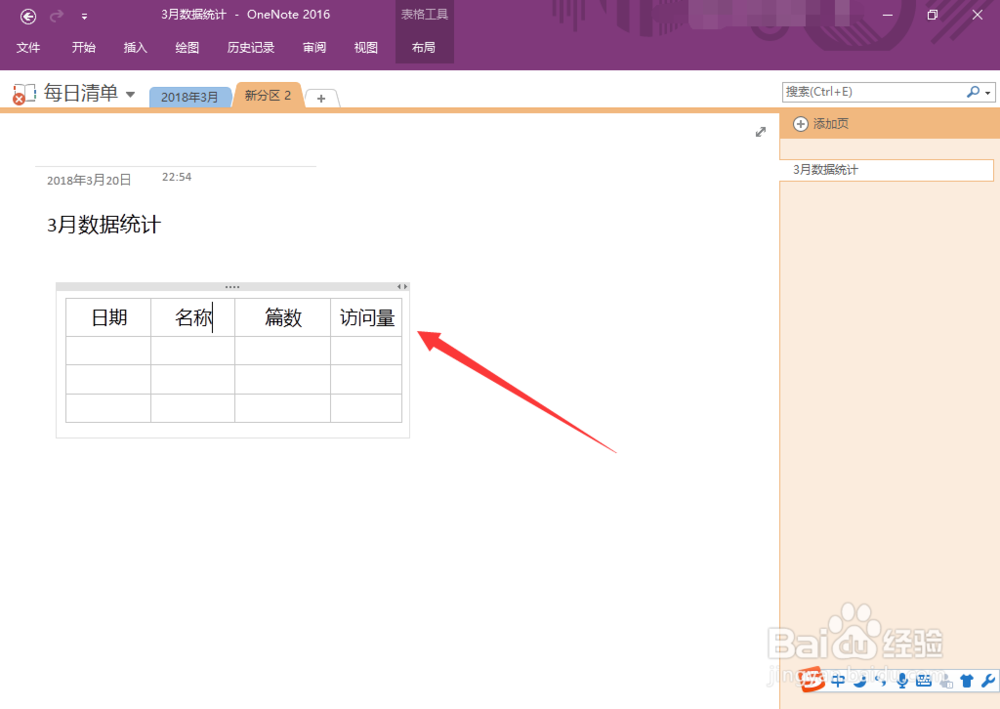Open Sogou IME settings with the wrench icon
Viewport: 1000px width, 709px height.
988,680
